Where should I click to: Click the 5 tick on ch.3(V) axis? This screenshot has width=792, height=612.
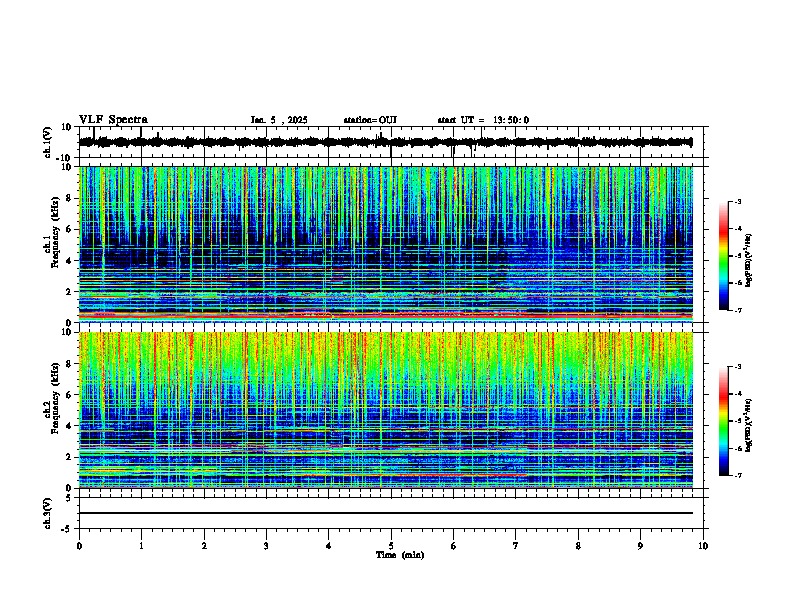point(70,497)
